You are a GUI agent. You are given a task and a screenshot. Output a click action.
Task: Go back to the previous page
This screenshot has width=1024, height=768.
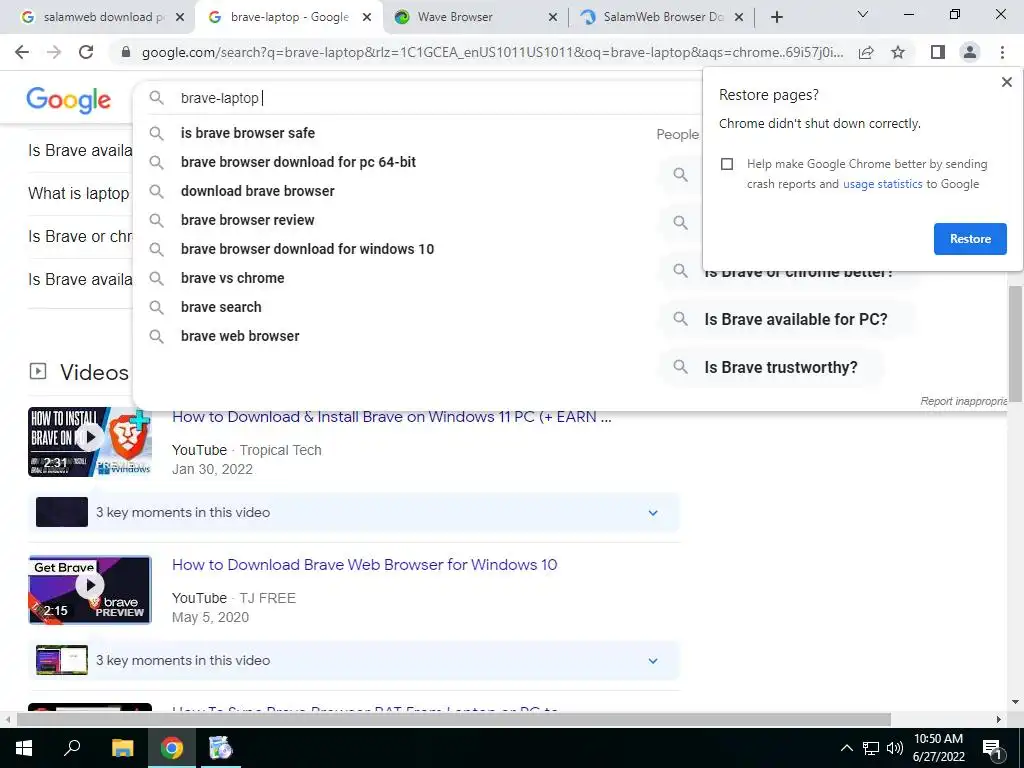click(x=22, y=52)
